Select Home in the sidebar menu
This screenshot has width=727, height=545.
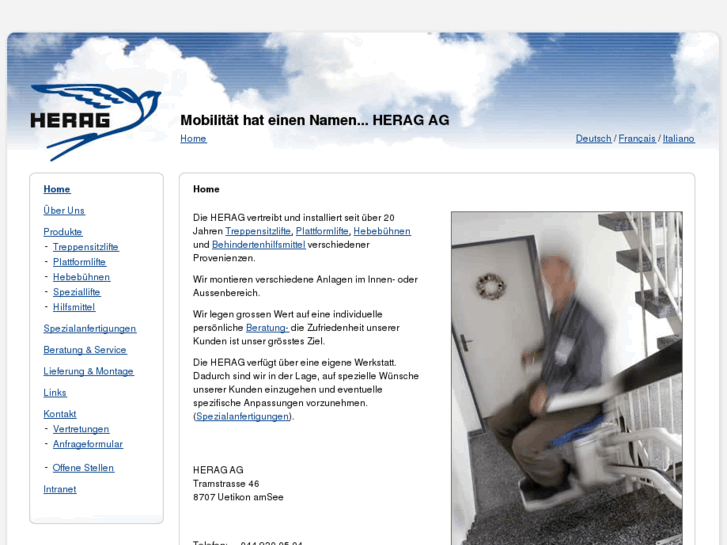[x=57, y=189]
